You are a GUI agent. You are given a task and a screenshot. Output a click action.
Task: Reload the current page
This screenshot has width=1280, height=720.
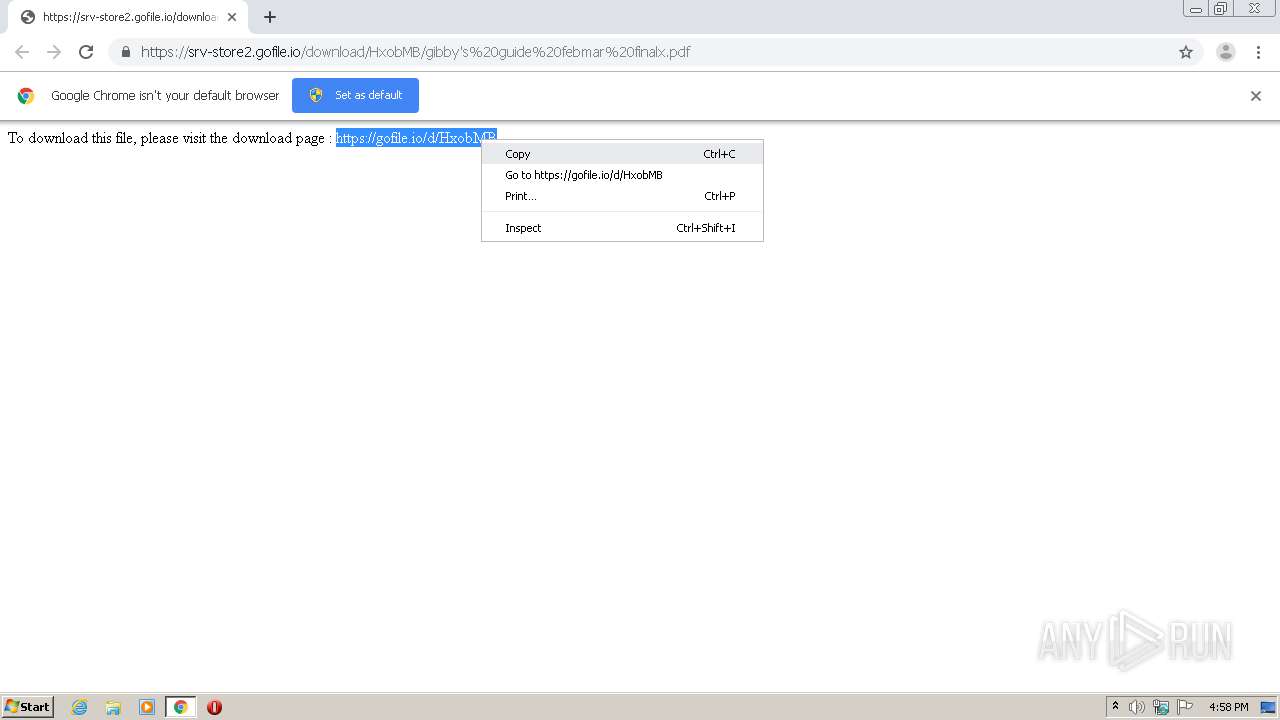click(86, 52)
